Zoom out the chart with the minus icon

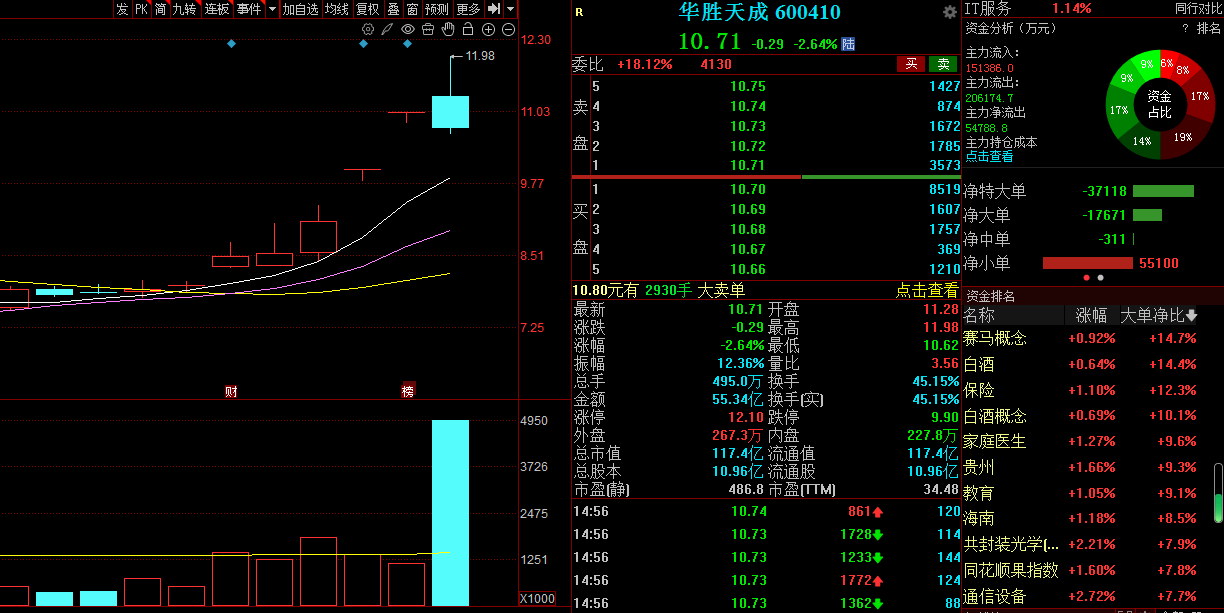click(x=507, y=30)
